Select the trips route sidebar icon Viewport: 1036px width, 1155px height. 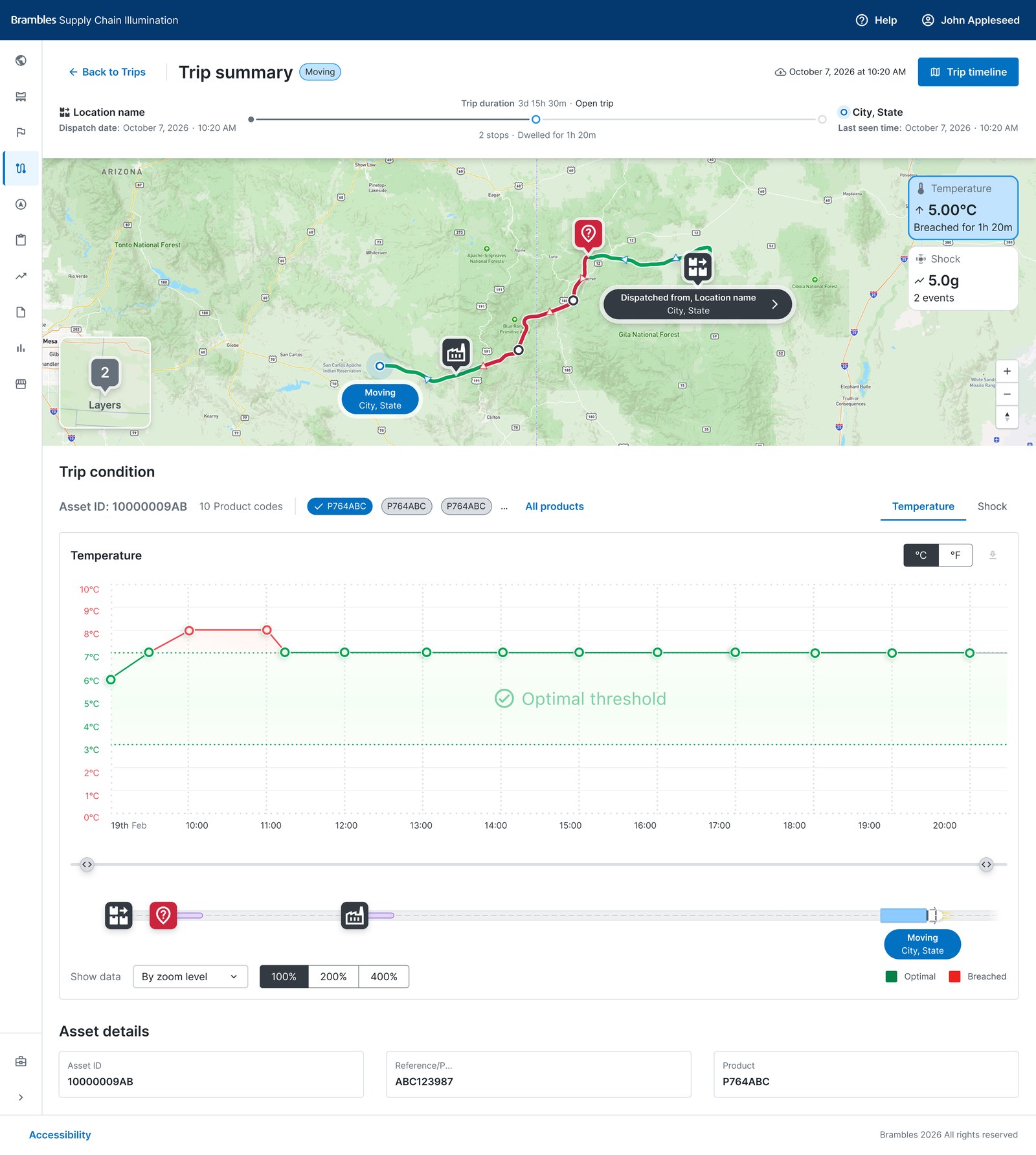click(21, 168)
